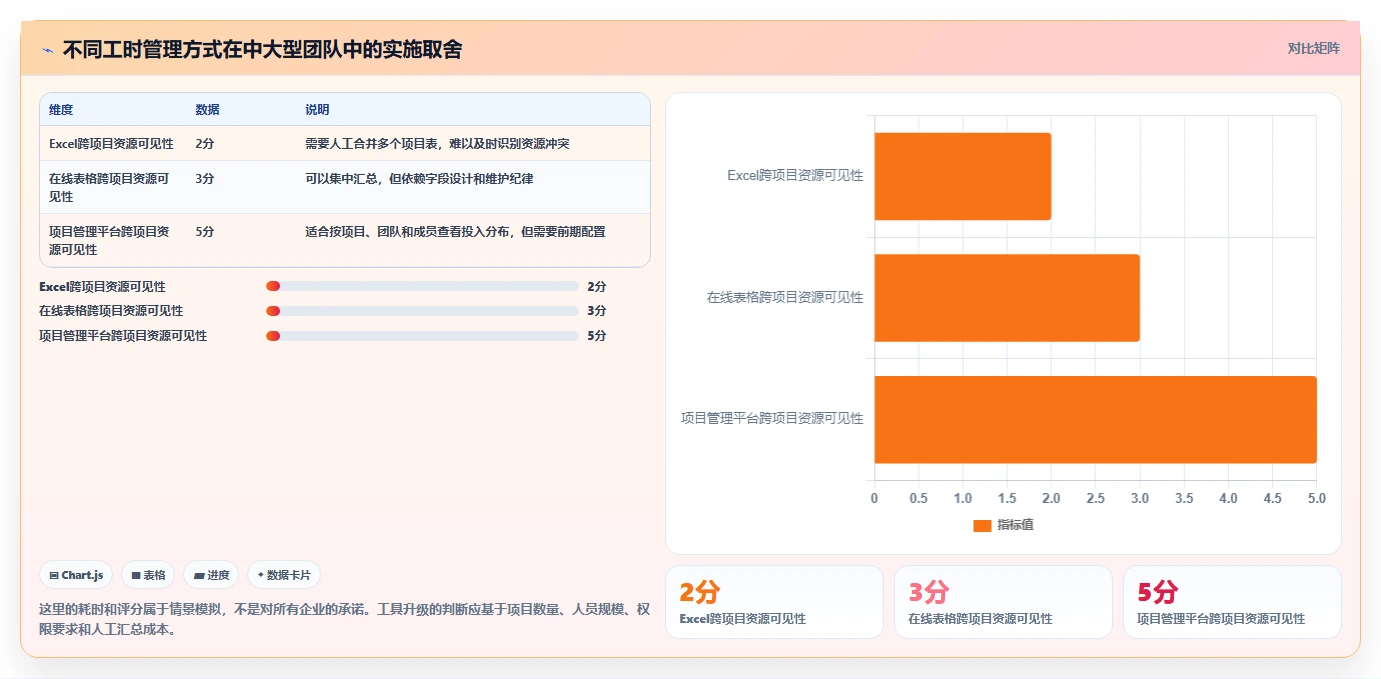Select the 表格 tag chip
This screenshot has width=1381, height=679.
(x=148, y=575)
